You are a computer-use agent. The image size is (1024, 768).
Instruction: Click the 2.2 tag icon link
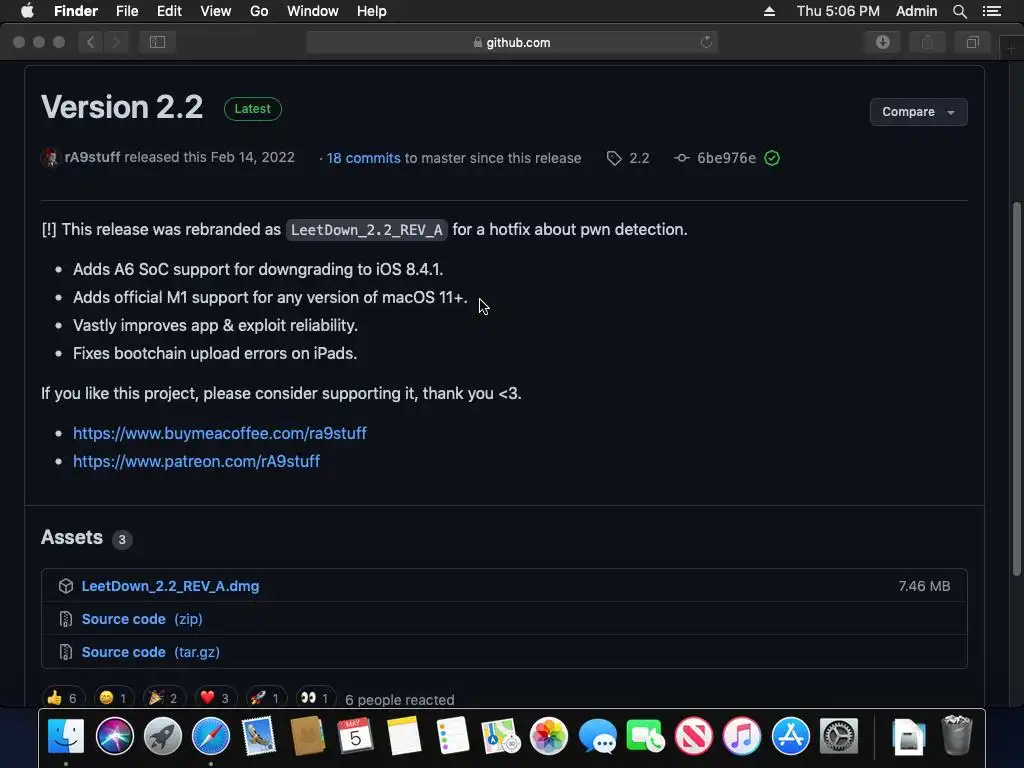coord(628,158)
